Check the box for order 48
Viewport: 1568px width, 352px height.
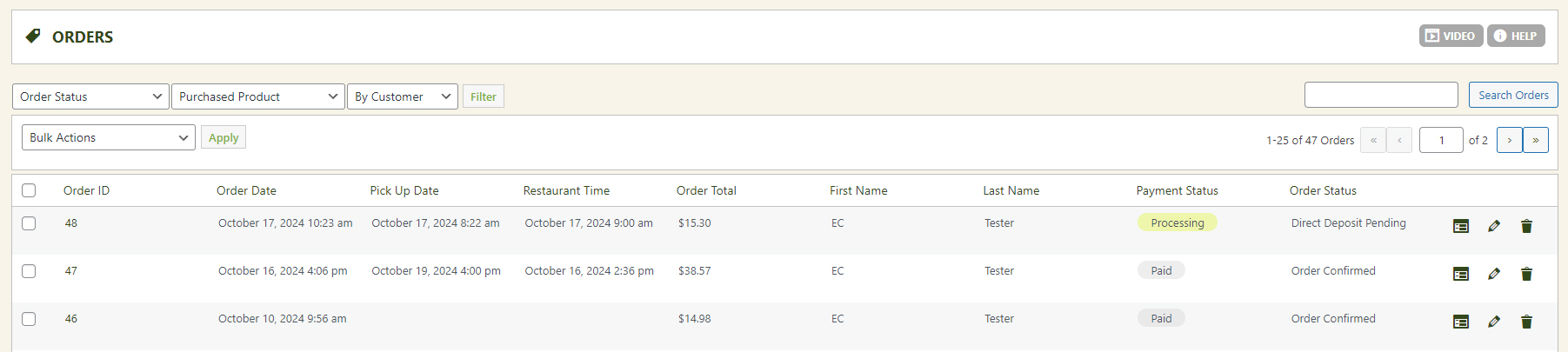click(29, 223)
